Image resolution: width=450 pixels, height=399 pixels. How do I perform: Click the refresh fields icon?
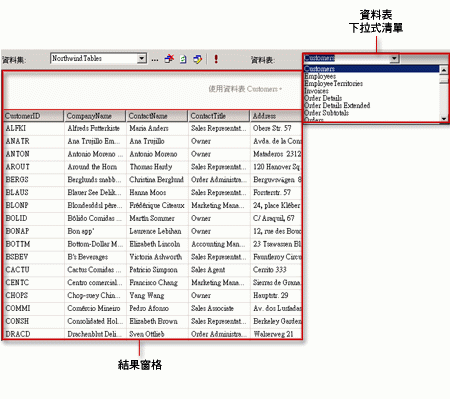[x=183, y=59]
